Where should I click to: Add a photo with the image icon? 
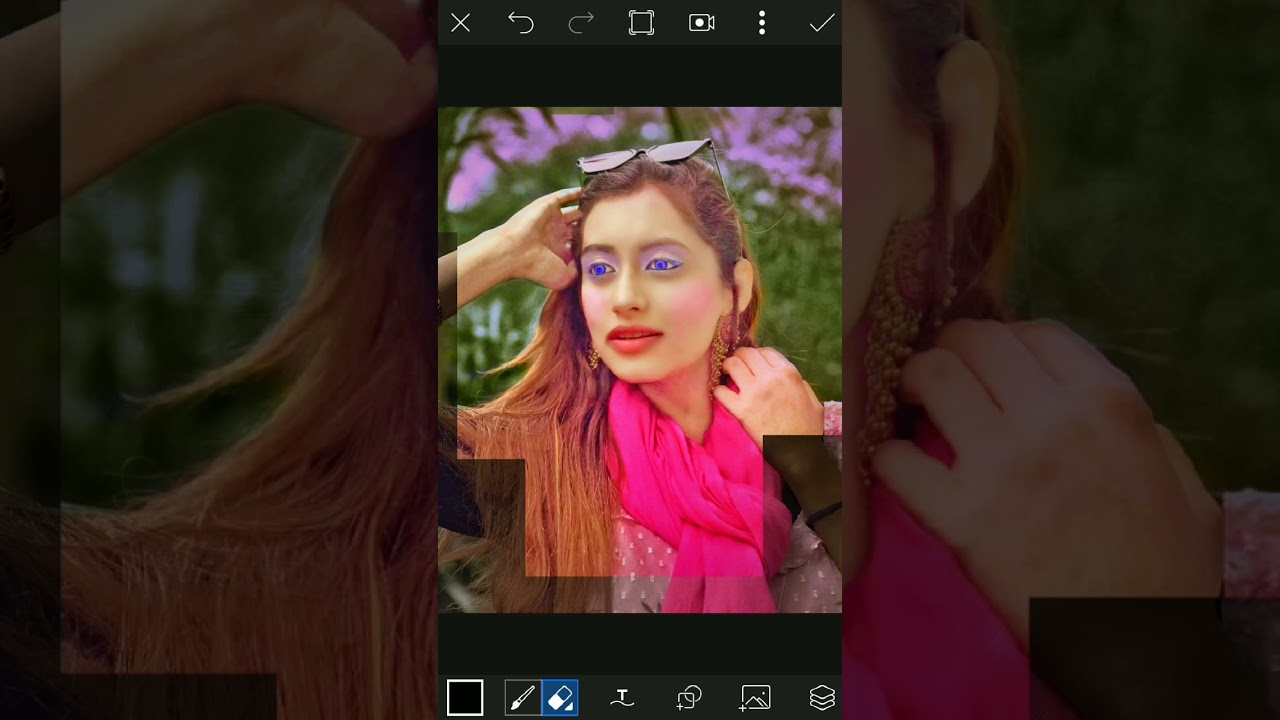point(755,698)
